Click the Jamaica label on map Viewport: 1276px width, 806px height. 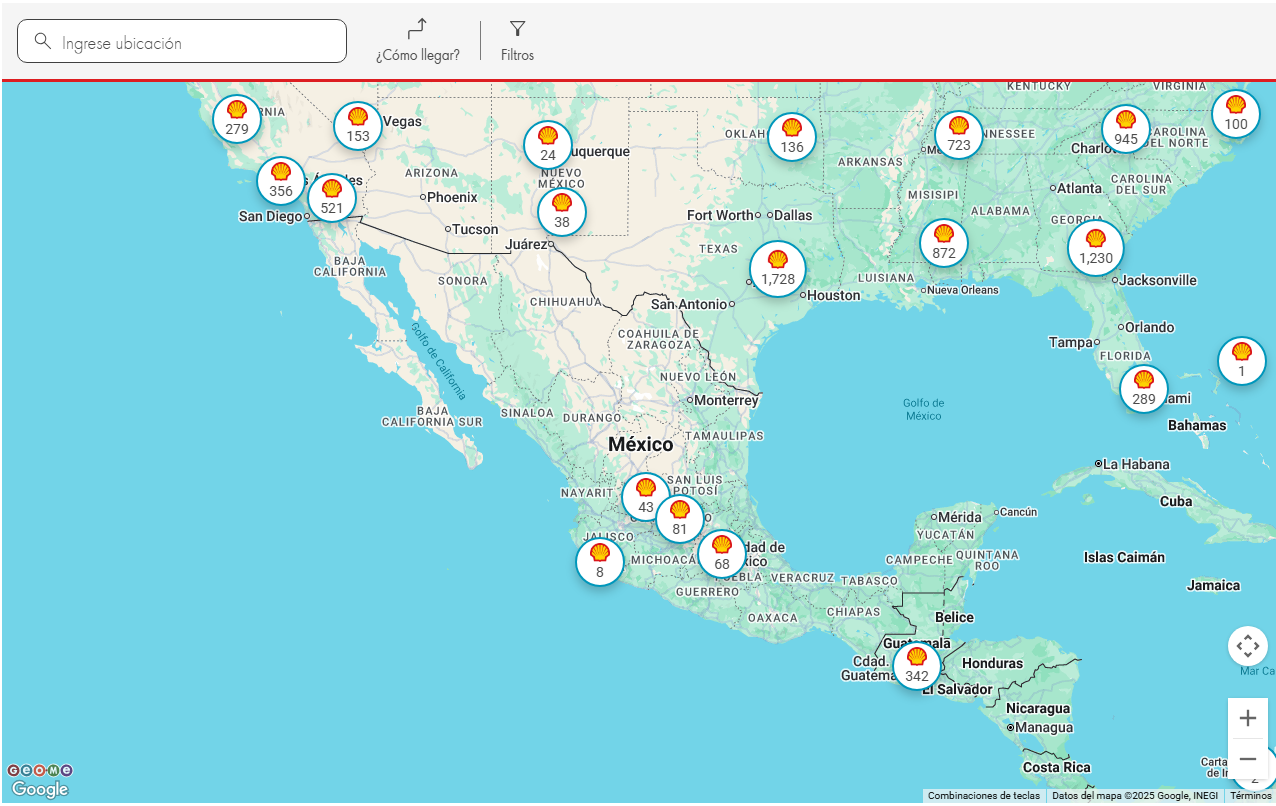1213,585
